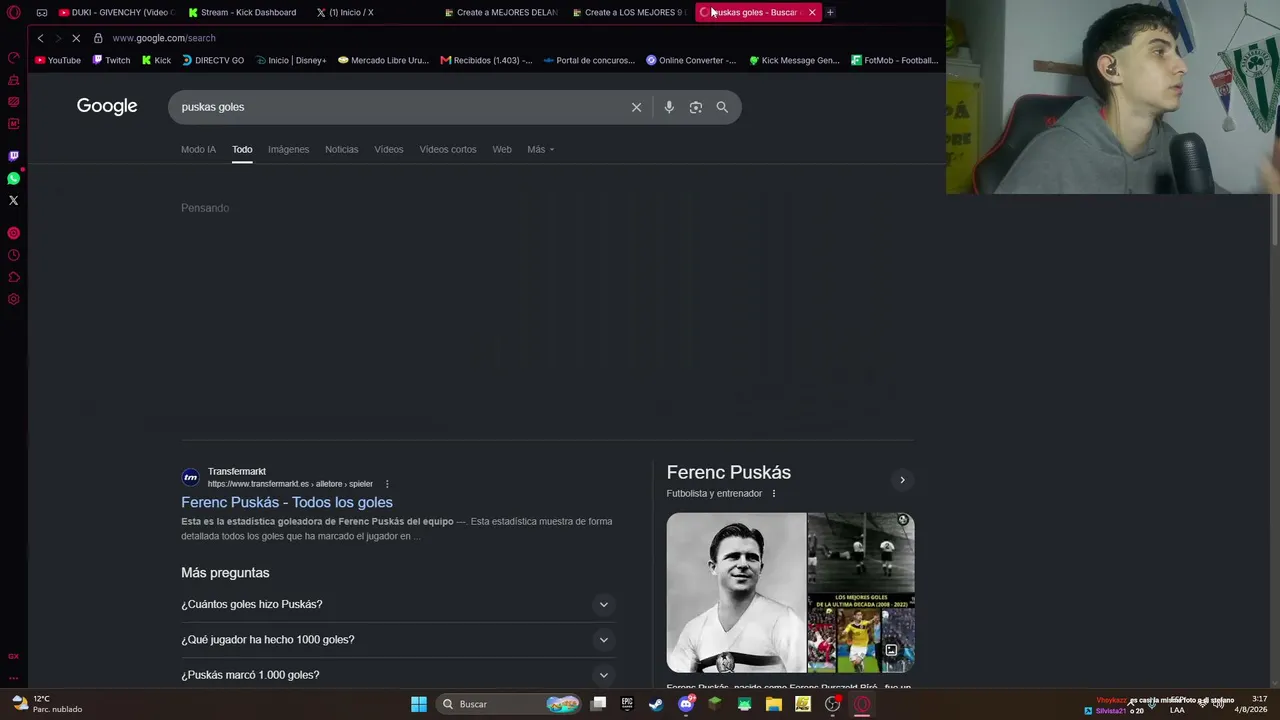Close the puskas goles tab
The height and width of the screenshot is (720, 1280).
(812, 12)
